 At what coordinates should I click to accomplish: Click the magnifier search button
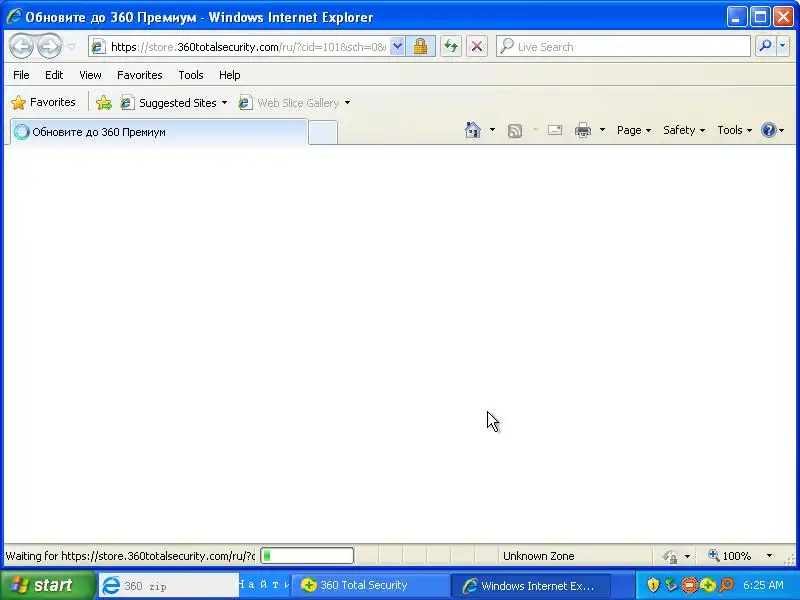pyautogui.click(x=765, y=46)
